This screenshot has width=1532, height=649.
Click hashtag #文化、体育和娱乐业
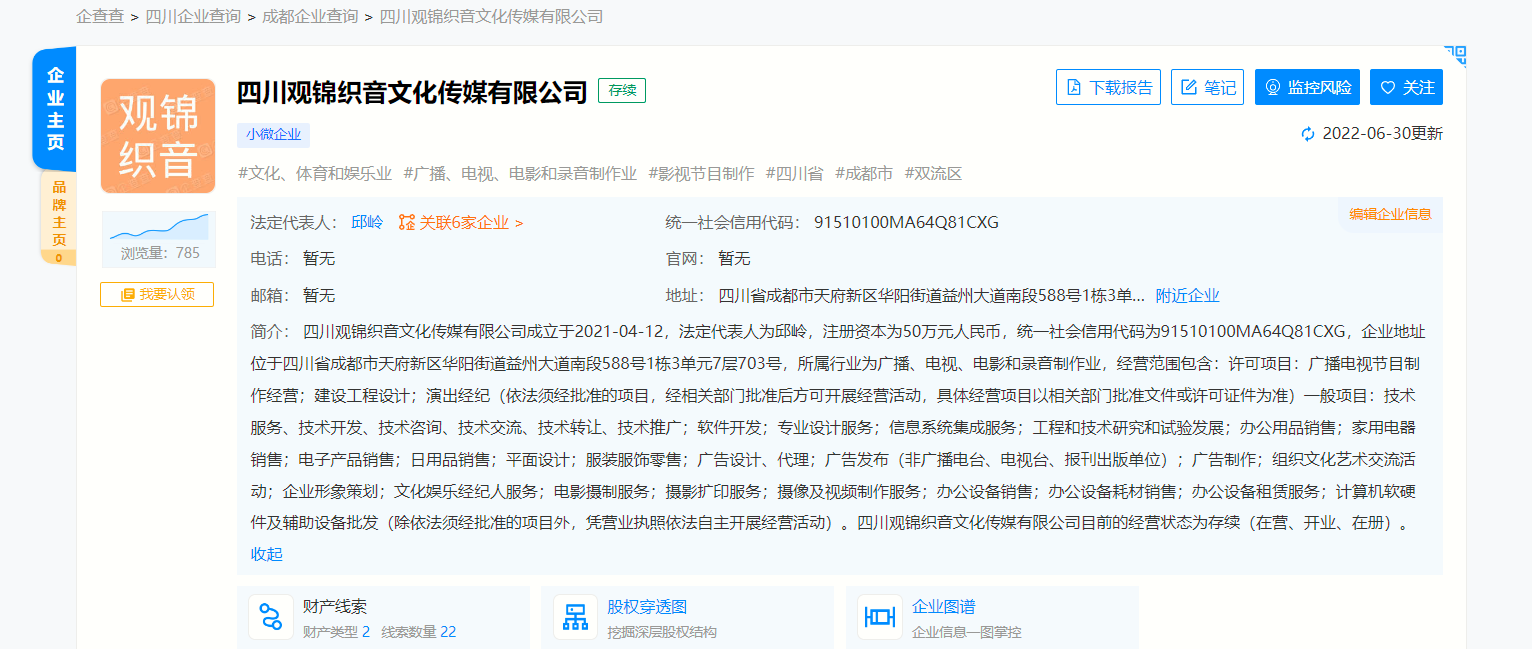pyautogui.click(x=315, y=174)
